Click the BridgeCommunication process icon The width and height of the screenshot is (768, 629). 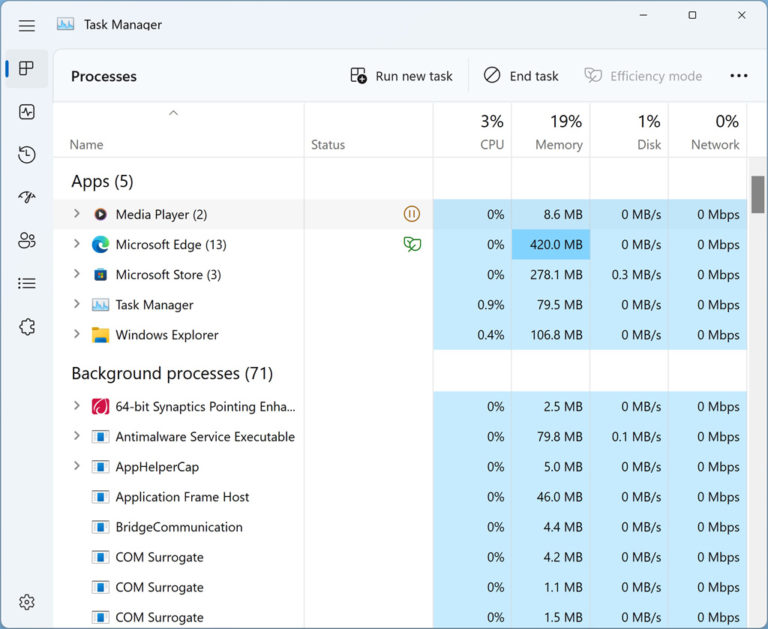pos(100,527)
